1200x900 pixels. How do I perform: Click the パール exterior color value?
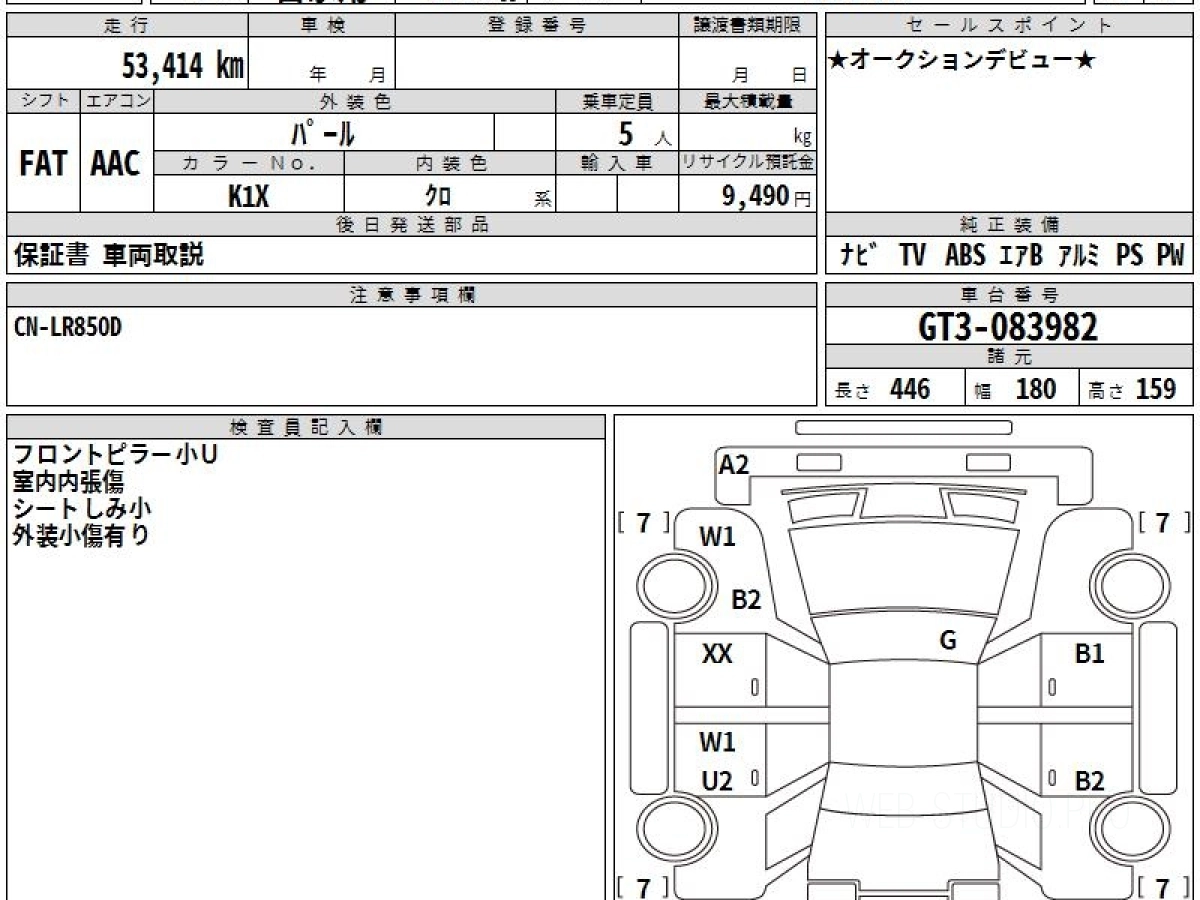[323, 132]
